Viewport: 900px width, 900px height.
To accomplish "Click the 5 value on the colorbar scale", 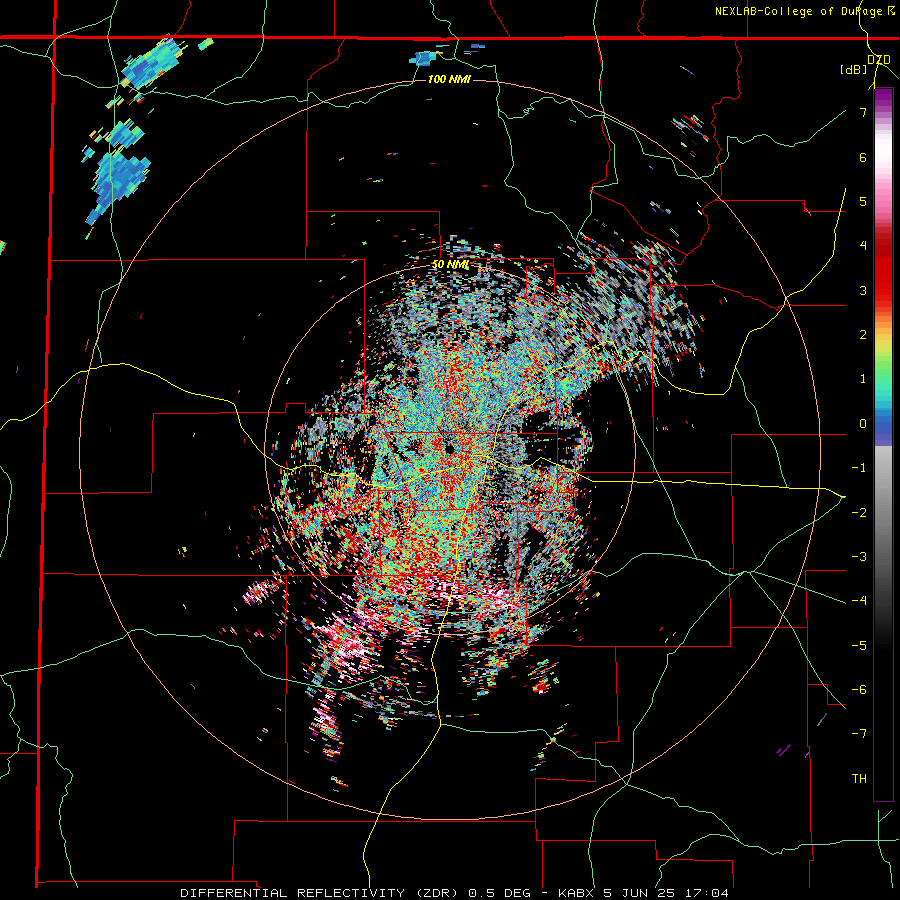I will pyautogui.click(x=863, y=201).
